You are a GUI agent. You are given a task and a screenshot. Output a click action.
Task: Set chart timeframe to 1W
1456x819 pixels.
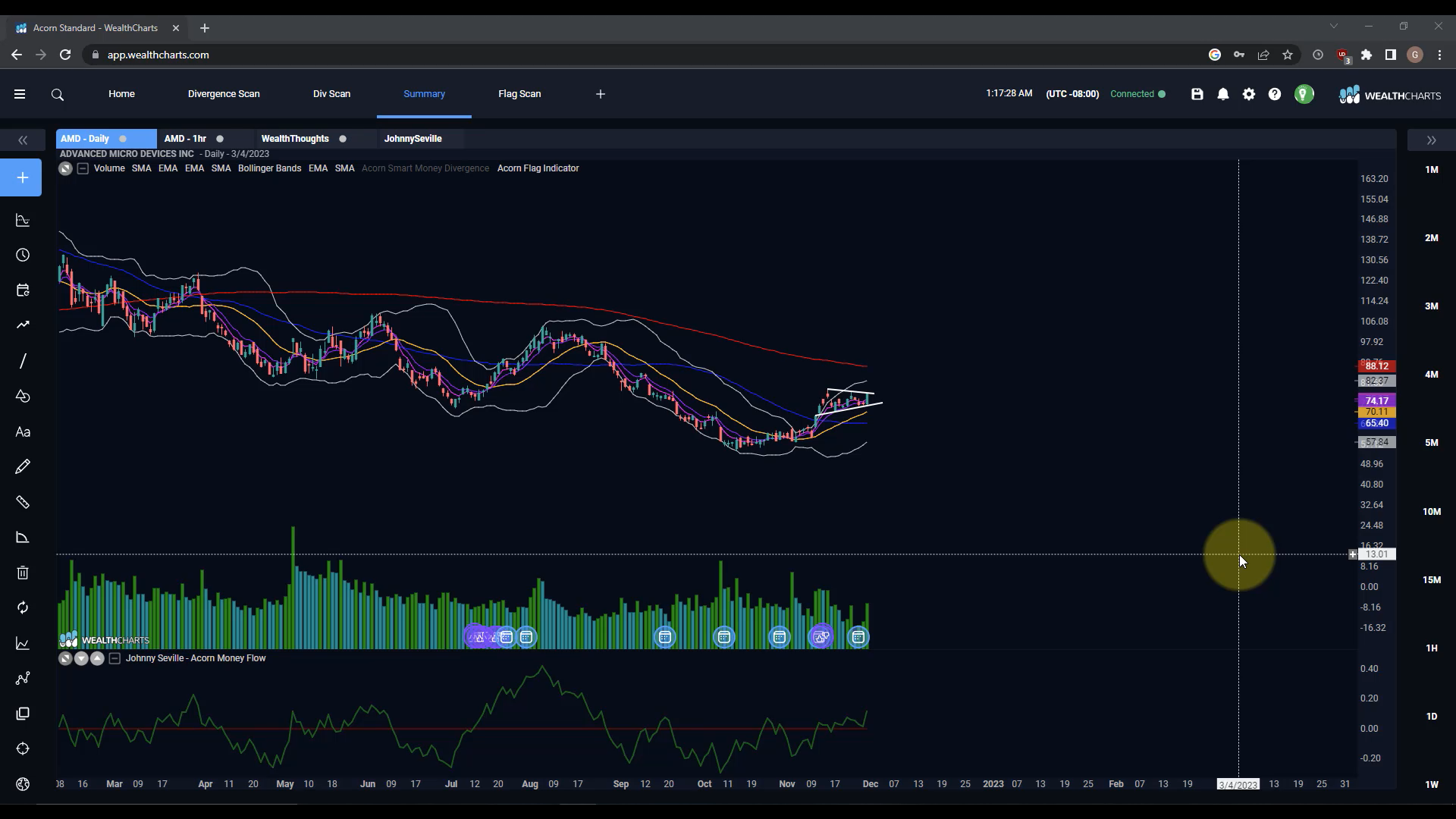(x=1431, y=785)
